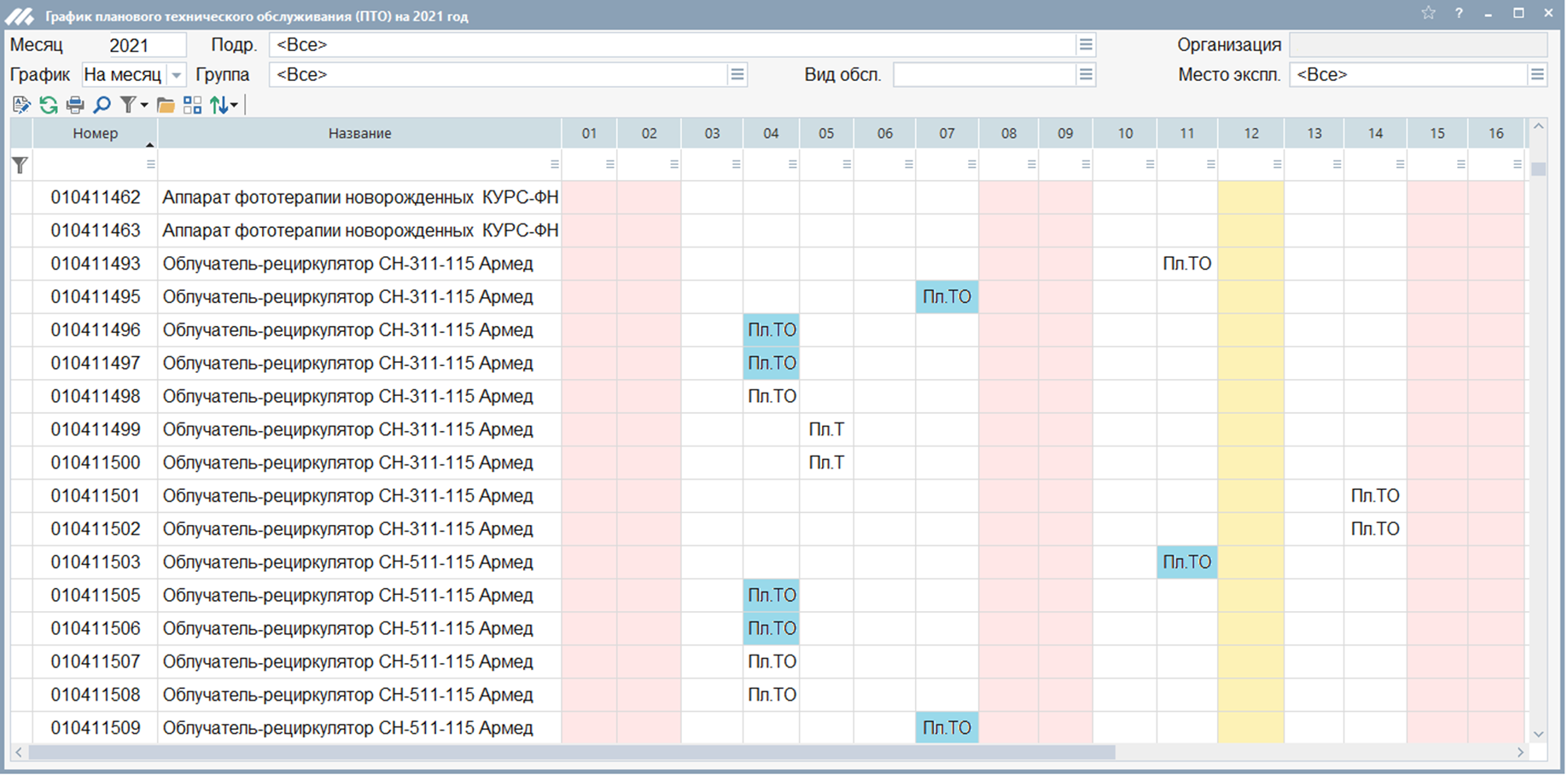
Task: Select Пл.ТО cell for row 010411507
Action: pos(772,661)
